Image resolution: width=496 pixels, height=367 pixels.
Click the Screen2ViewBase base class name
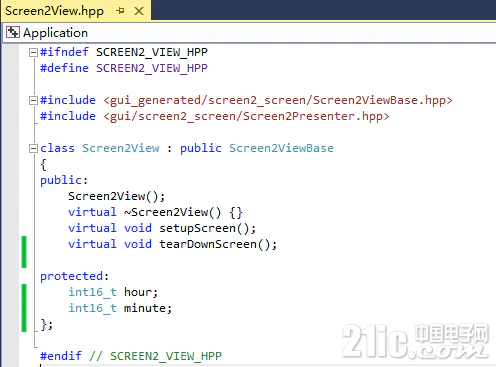(x=281, y=148)
